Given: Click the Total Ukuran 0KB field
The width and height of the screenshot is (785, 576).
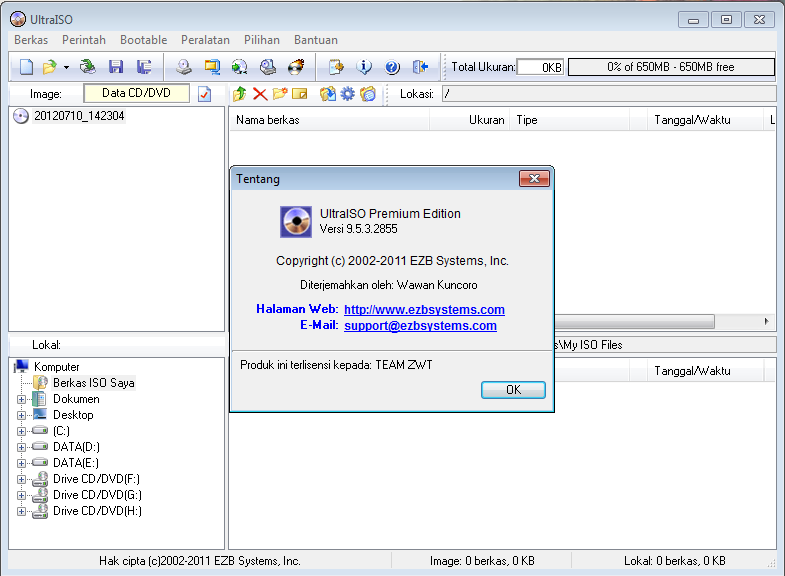Looking at the screenshot, I should click(541, 67).
